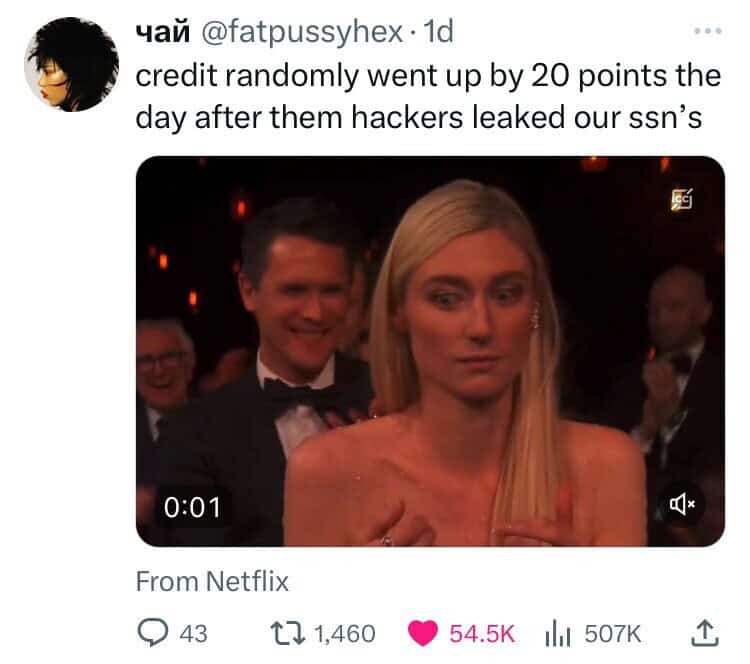This screenshot has width=750, height=664.
Task: Play the video of the blonde woman
Action: [430, 351]
